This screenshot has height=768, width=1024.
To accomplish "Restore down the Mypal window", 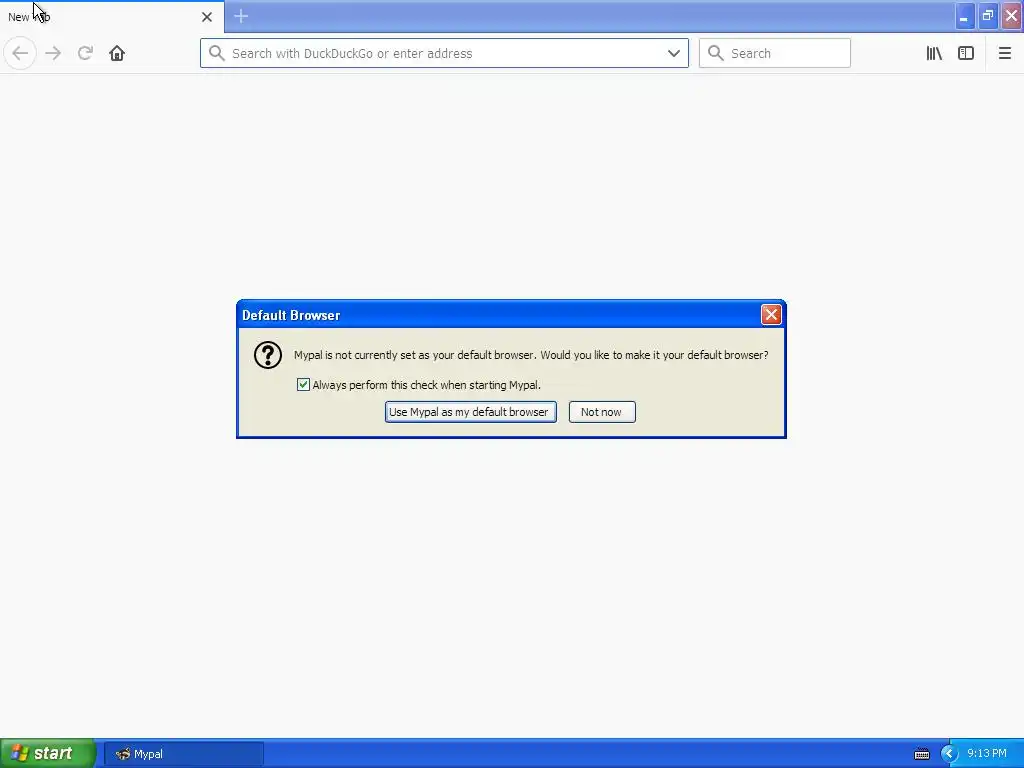I will point(988,16).
